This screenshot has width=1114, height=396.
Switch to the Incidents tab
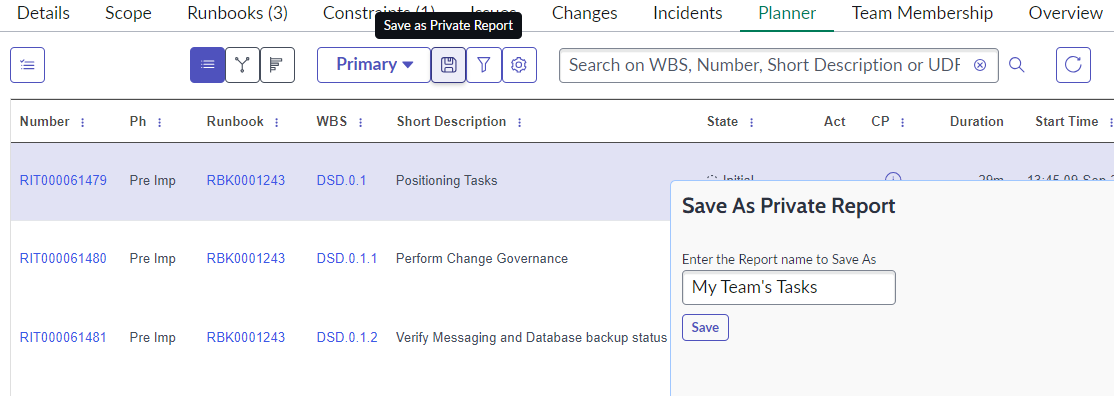click(688, 13)
